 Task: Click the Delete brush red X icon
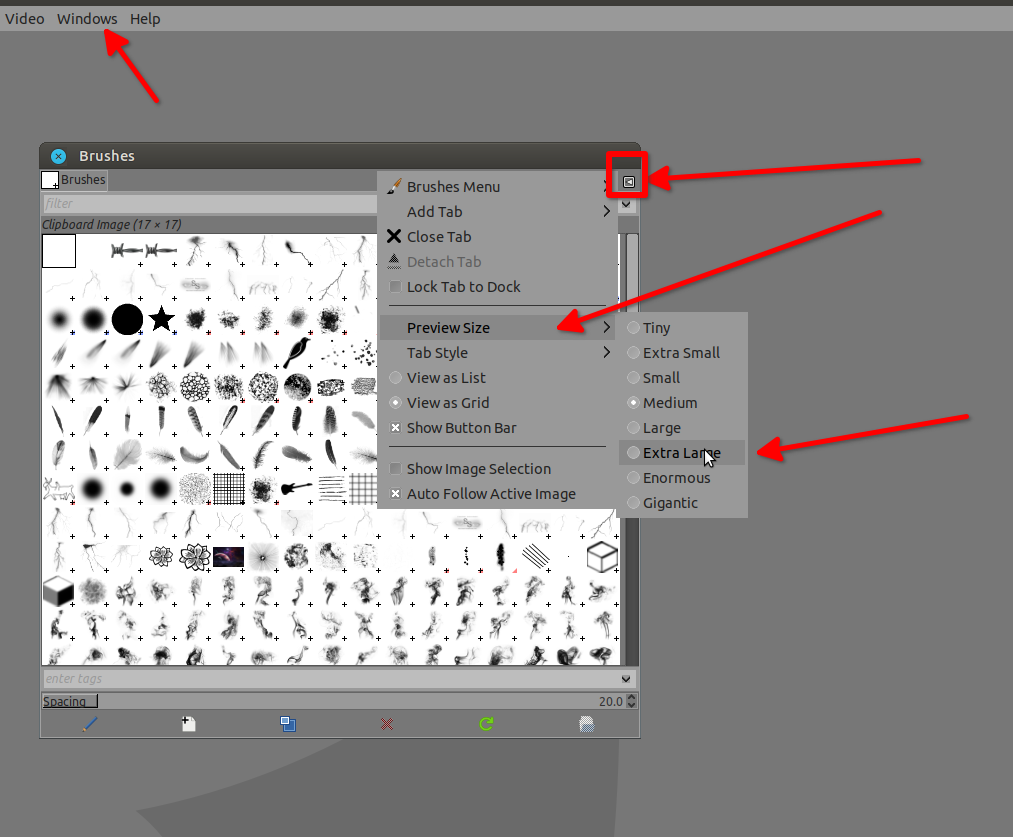[387, 724]
